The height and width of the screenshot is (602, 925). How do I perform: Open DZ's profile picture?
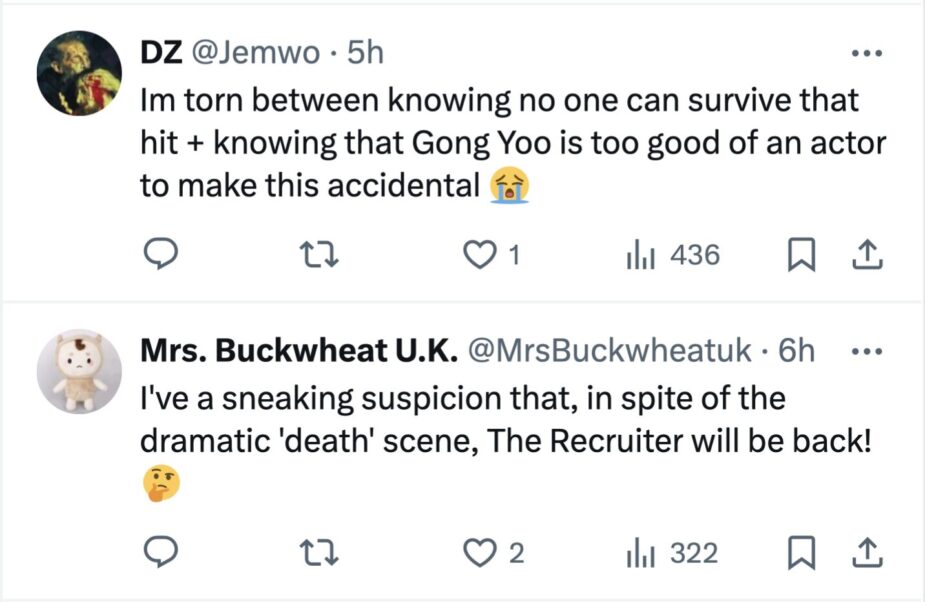pyautogui.click(x=78, y=73)
